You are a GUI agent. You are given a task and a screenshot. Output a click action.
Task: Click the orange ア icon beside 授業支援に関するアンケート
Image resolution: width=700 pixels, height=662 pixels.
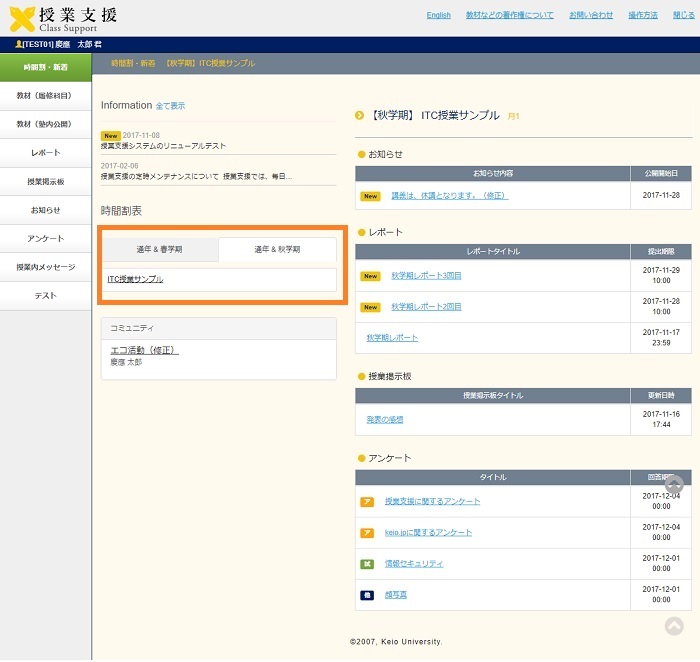point(367,502)
